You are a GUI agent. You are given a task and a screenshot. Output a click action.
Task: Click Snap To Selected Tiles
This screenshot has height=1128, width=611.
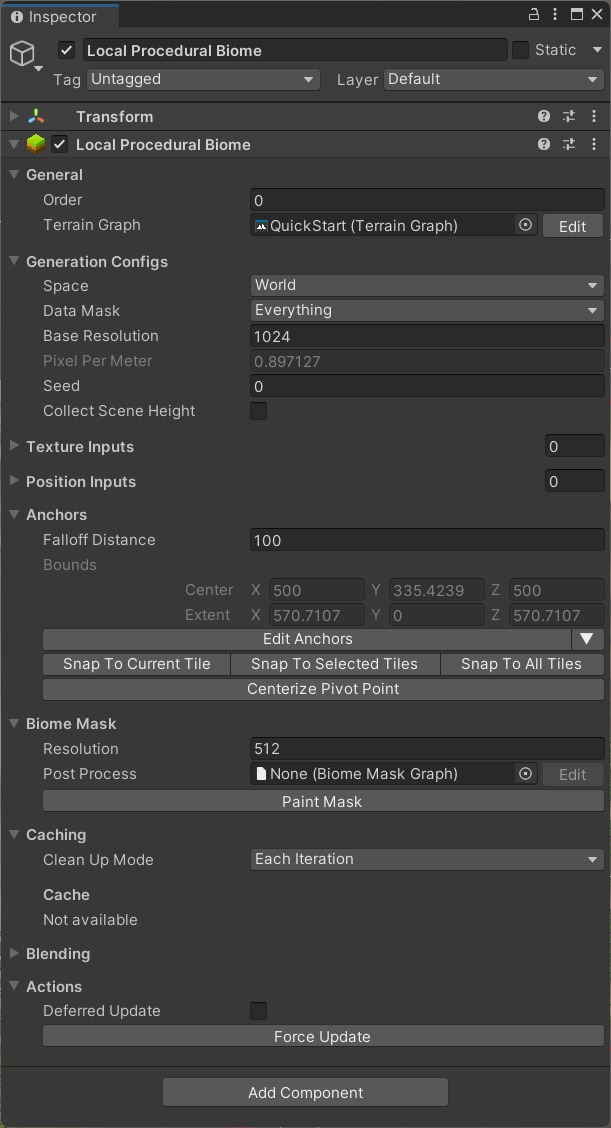(x=335, y=664)
